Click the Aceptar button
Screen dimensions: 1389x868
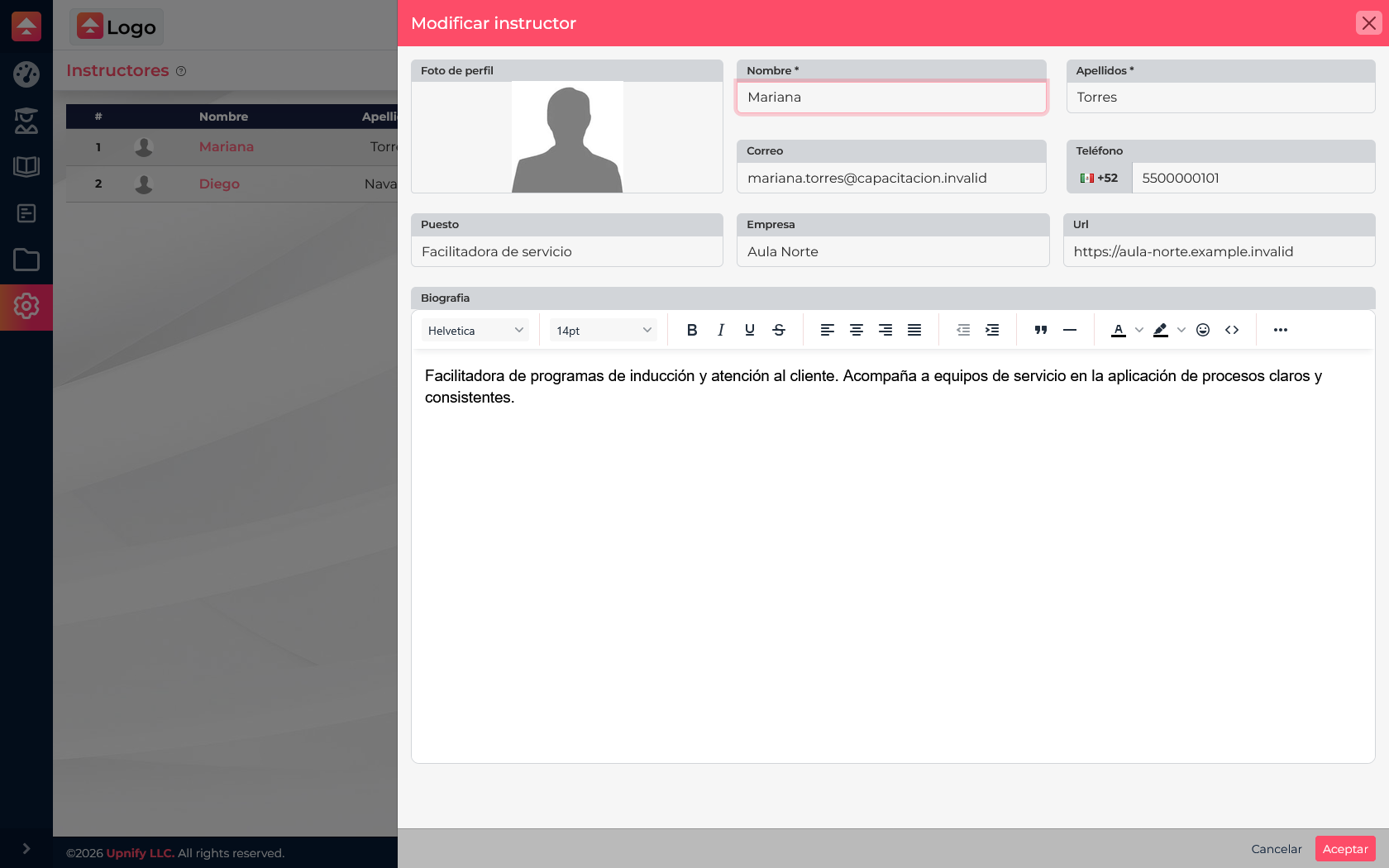pos(1345,849)
